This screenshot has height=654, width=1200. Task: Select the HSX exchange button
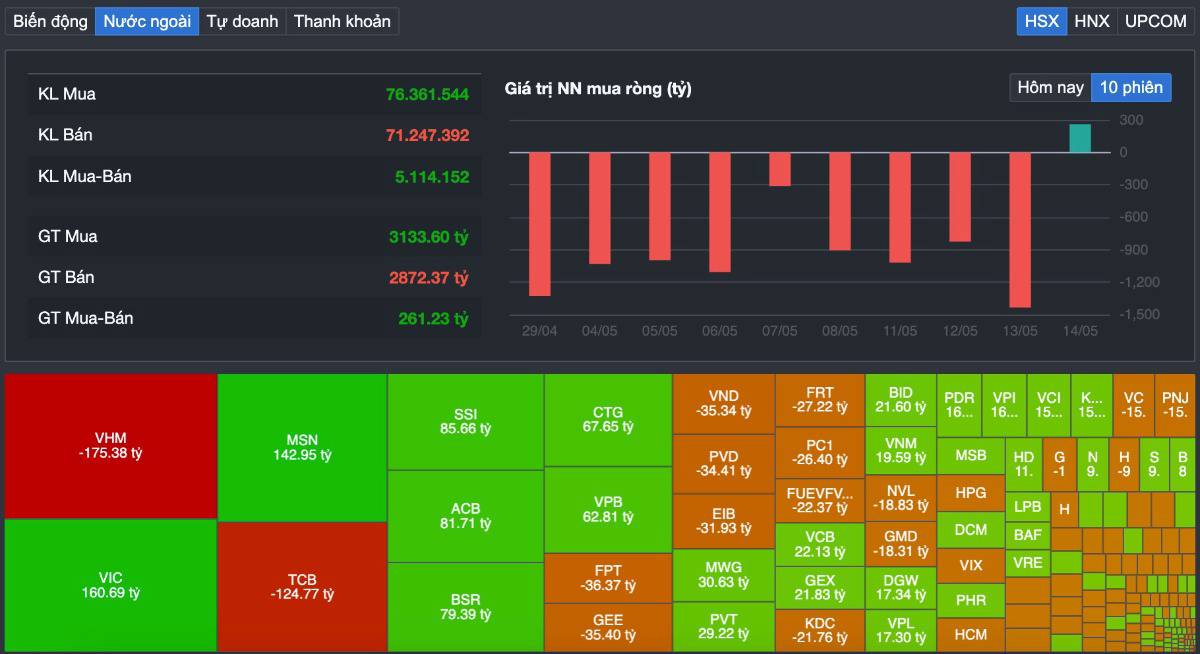click(1042, 21)
